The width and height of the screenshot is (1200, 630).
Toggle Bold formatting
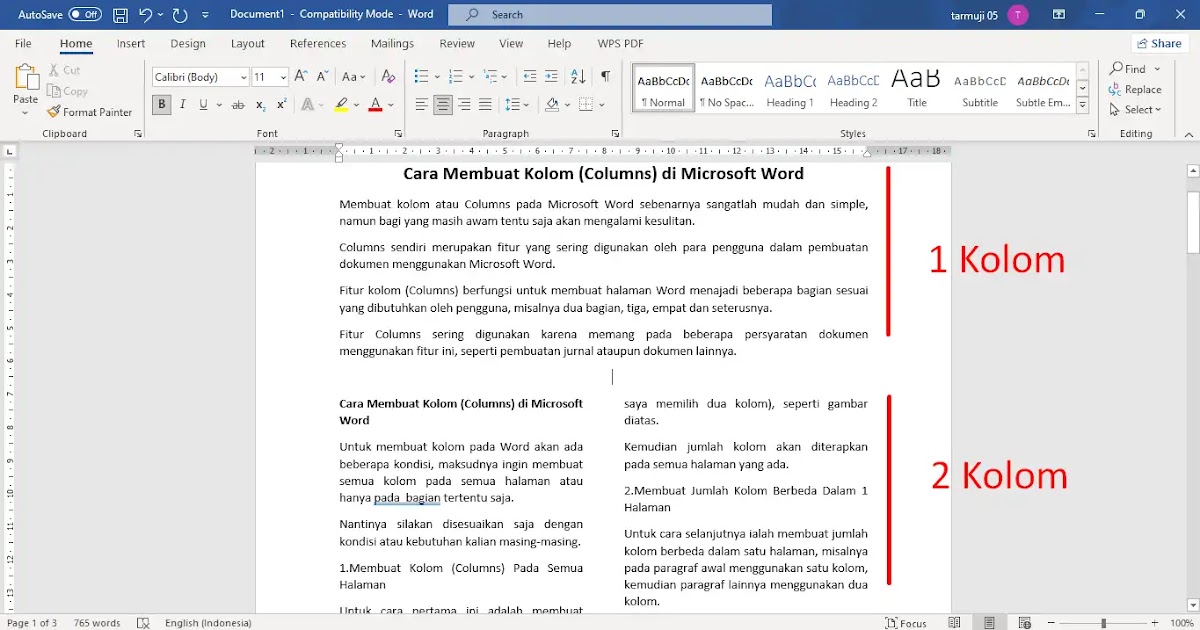161,105
